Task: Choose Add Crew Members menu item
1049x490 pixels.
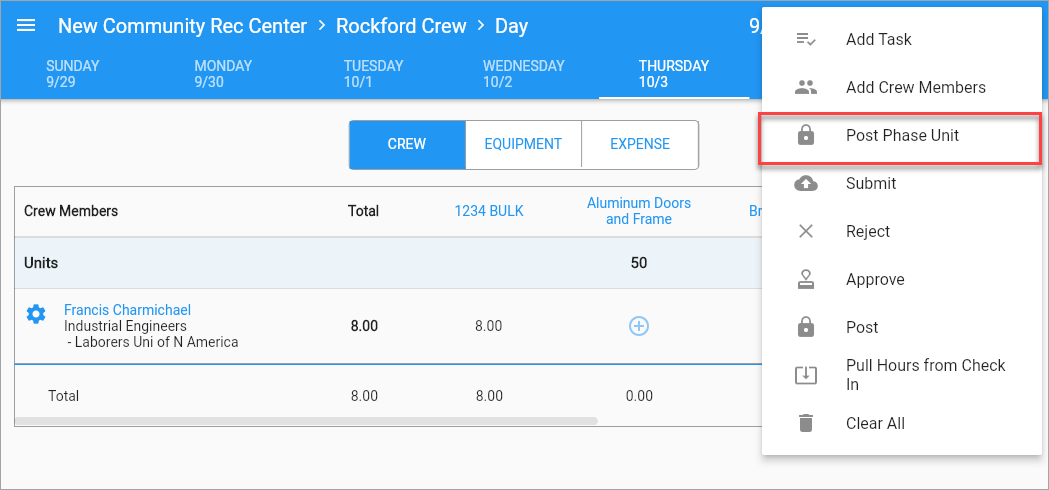Action: (902, 87)
